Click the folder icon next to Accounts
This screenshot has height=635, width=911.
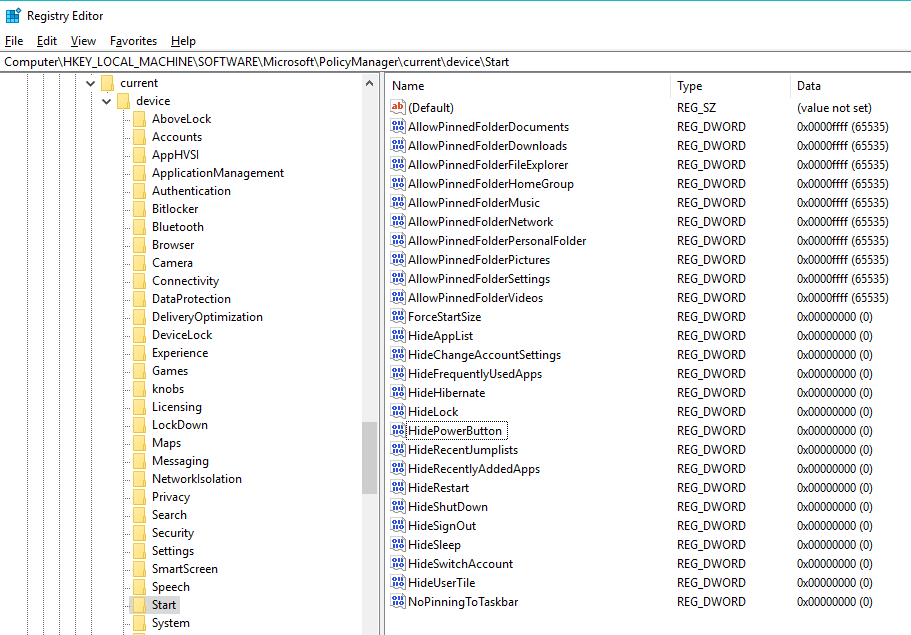coord(139,137)
